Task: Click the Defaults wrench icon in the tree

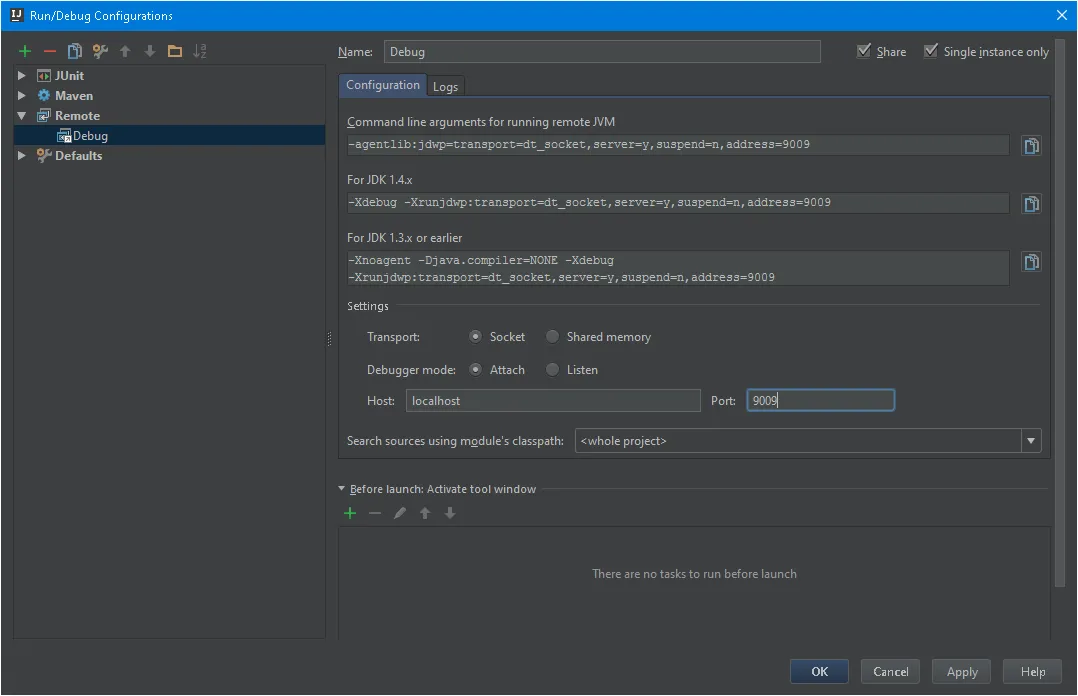Action: tap(43, 155)
